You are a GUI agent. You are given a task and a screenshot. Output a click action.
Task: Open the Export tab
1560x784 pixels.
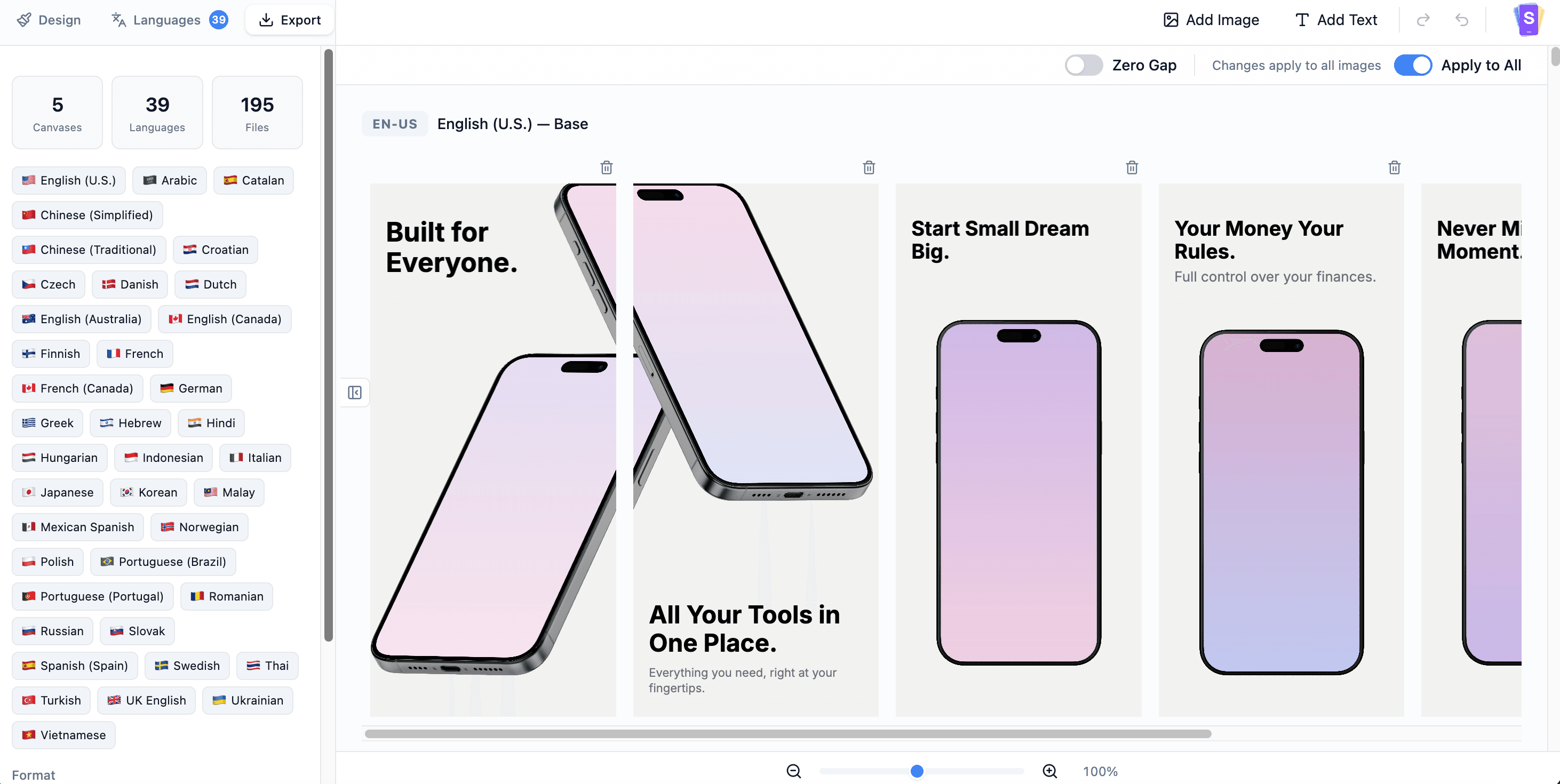pos(290,20)
